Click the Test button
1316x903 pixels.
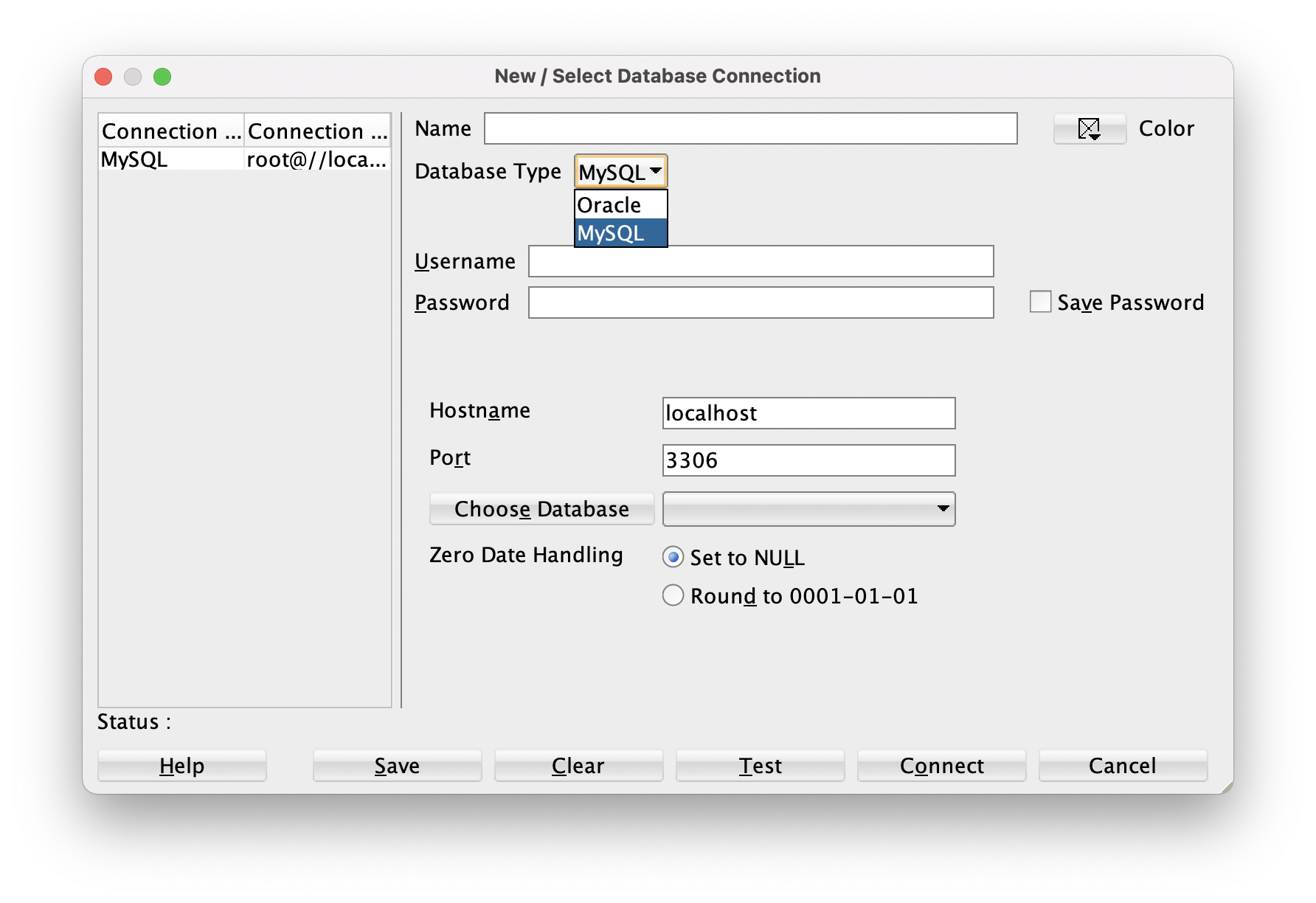point(760,766)
